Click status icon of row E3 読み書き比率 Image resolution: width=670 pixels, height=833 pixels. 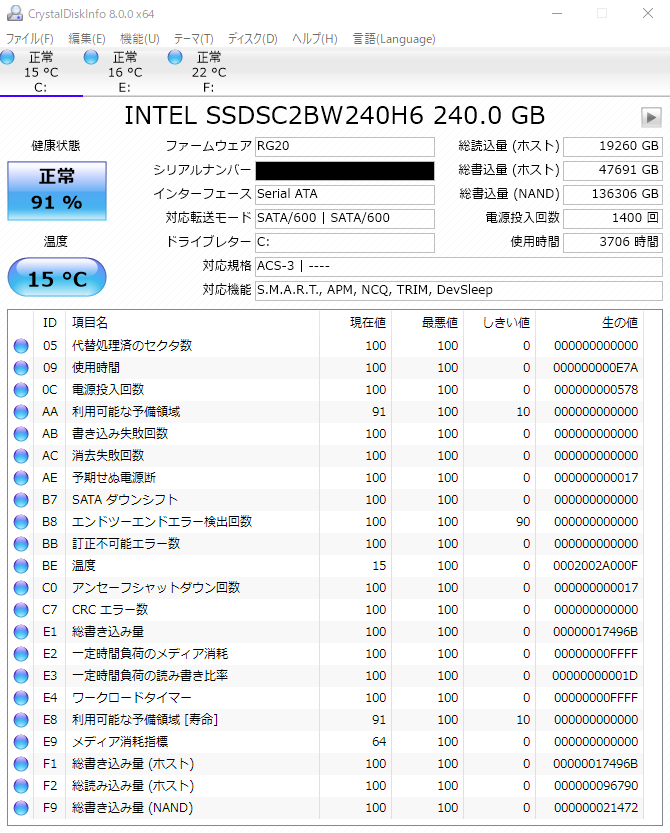pyautogui.click(x=21, y=676)
